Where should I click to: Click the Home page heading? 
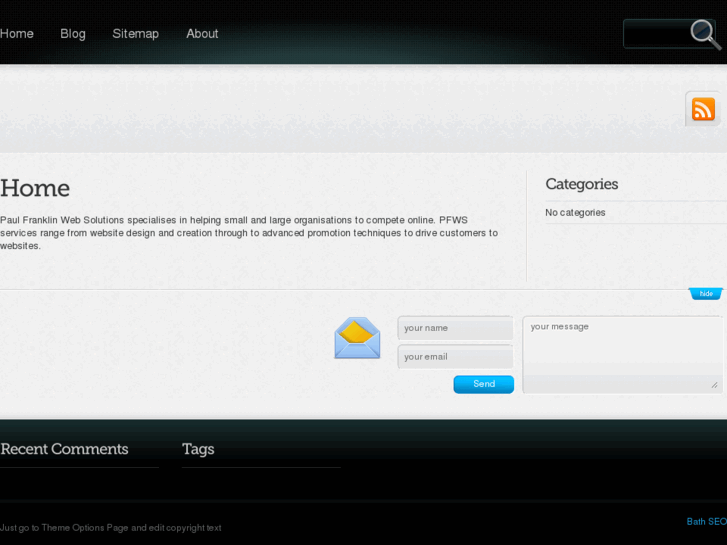click(35, 188)
